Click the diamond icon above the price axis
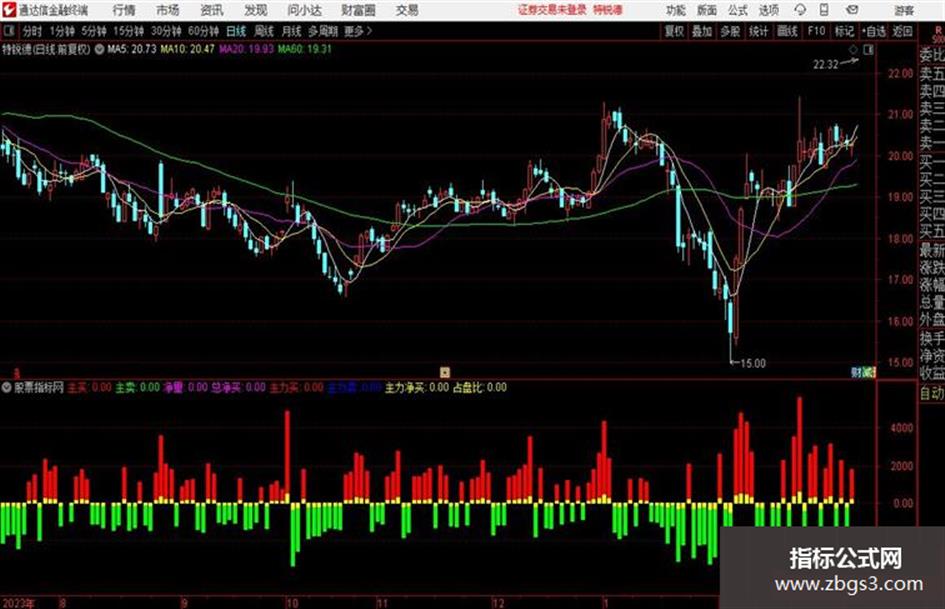 [x=853, y=50]
